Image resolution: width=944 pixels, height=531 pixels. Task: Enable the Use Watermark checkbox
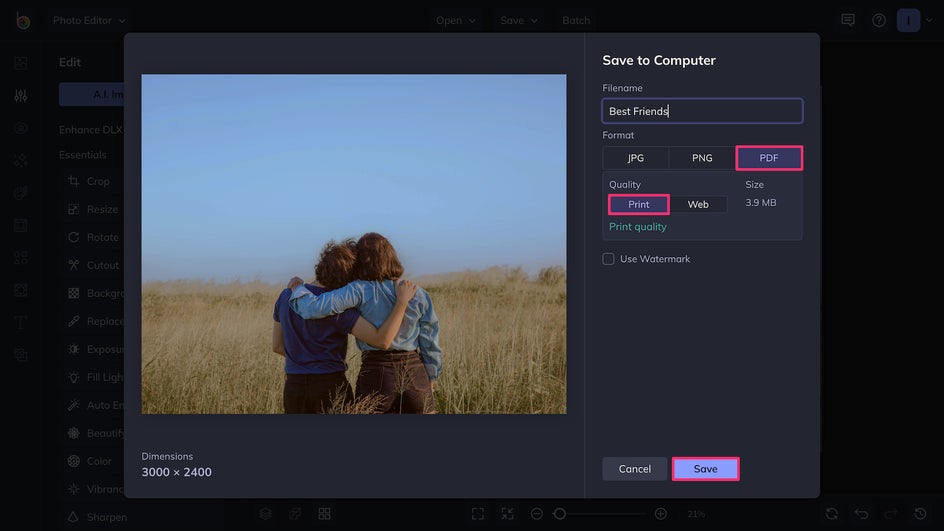[x=608, y=259]
